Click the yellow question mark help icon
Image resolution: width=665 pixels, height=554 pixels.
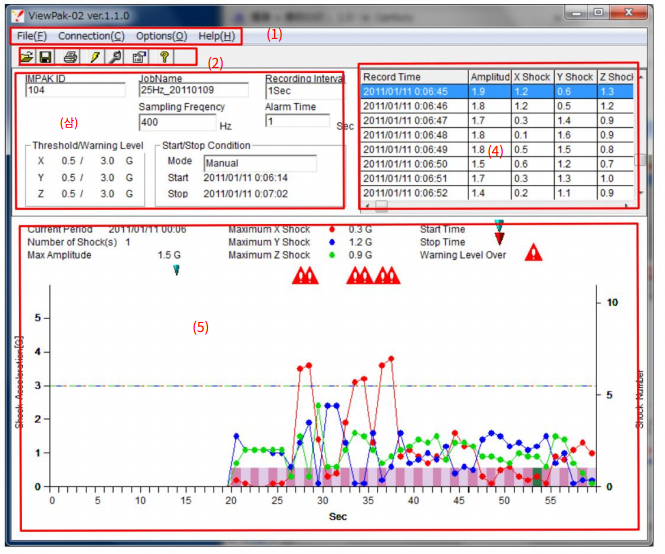(x=164, y=58)
